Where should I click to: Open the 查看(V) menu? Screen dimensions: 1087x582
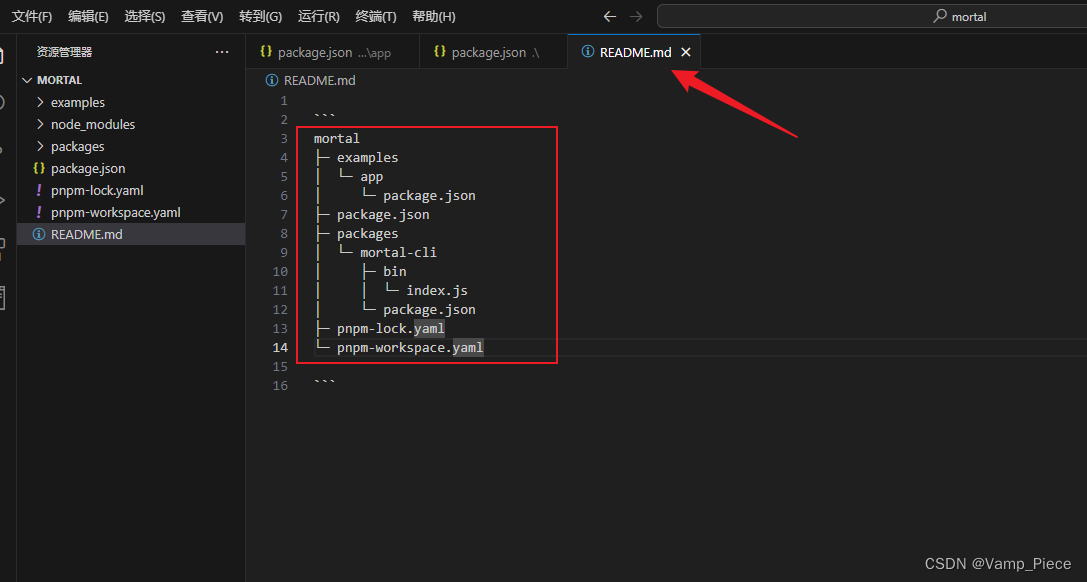pyautogui.click(x=202, y=17)
